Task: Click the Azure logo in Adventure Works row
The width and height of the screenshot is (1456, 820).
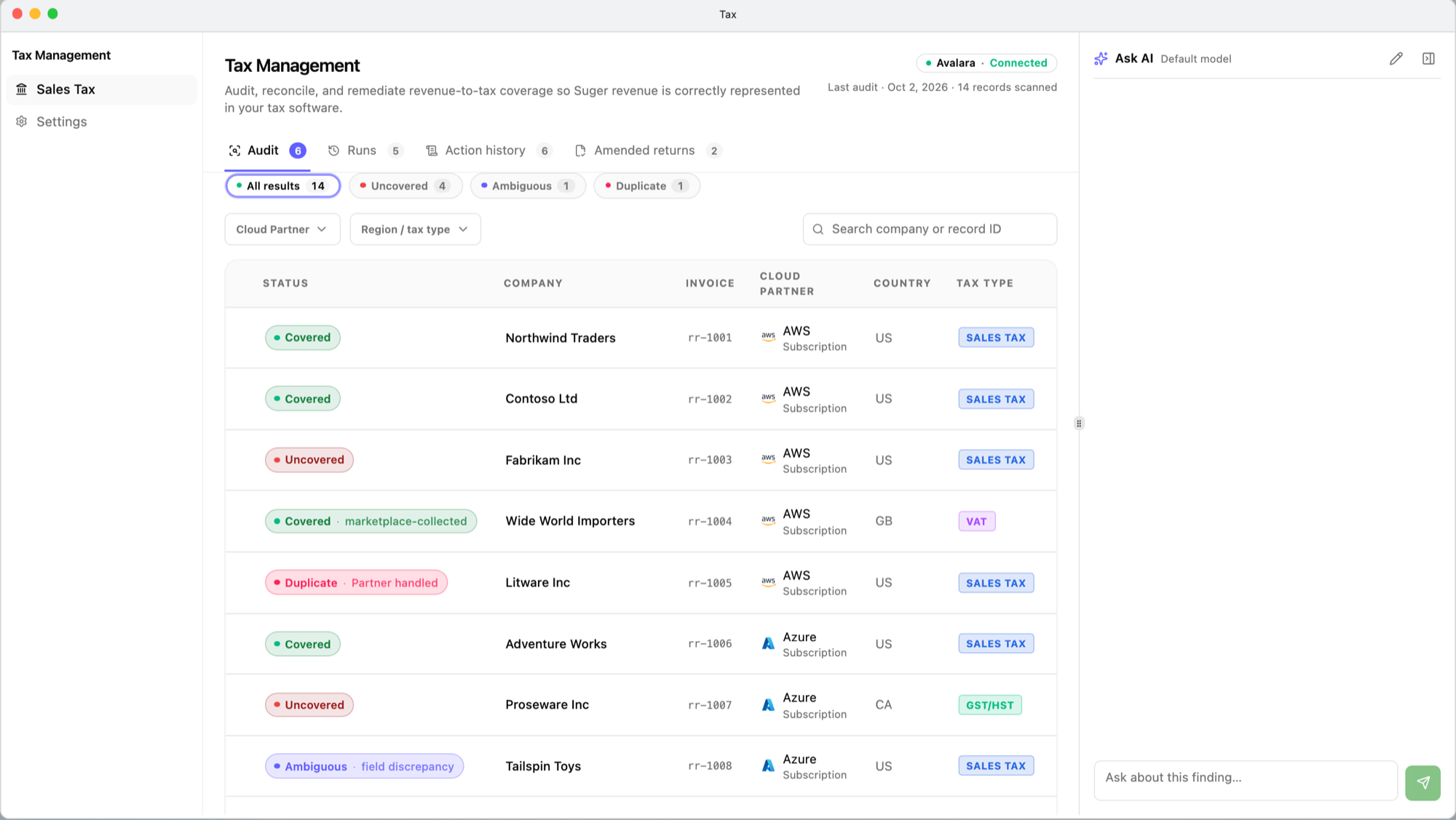Action: (x=768, y=644)
